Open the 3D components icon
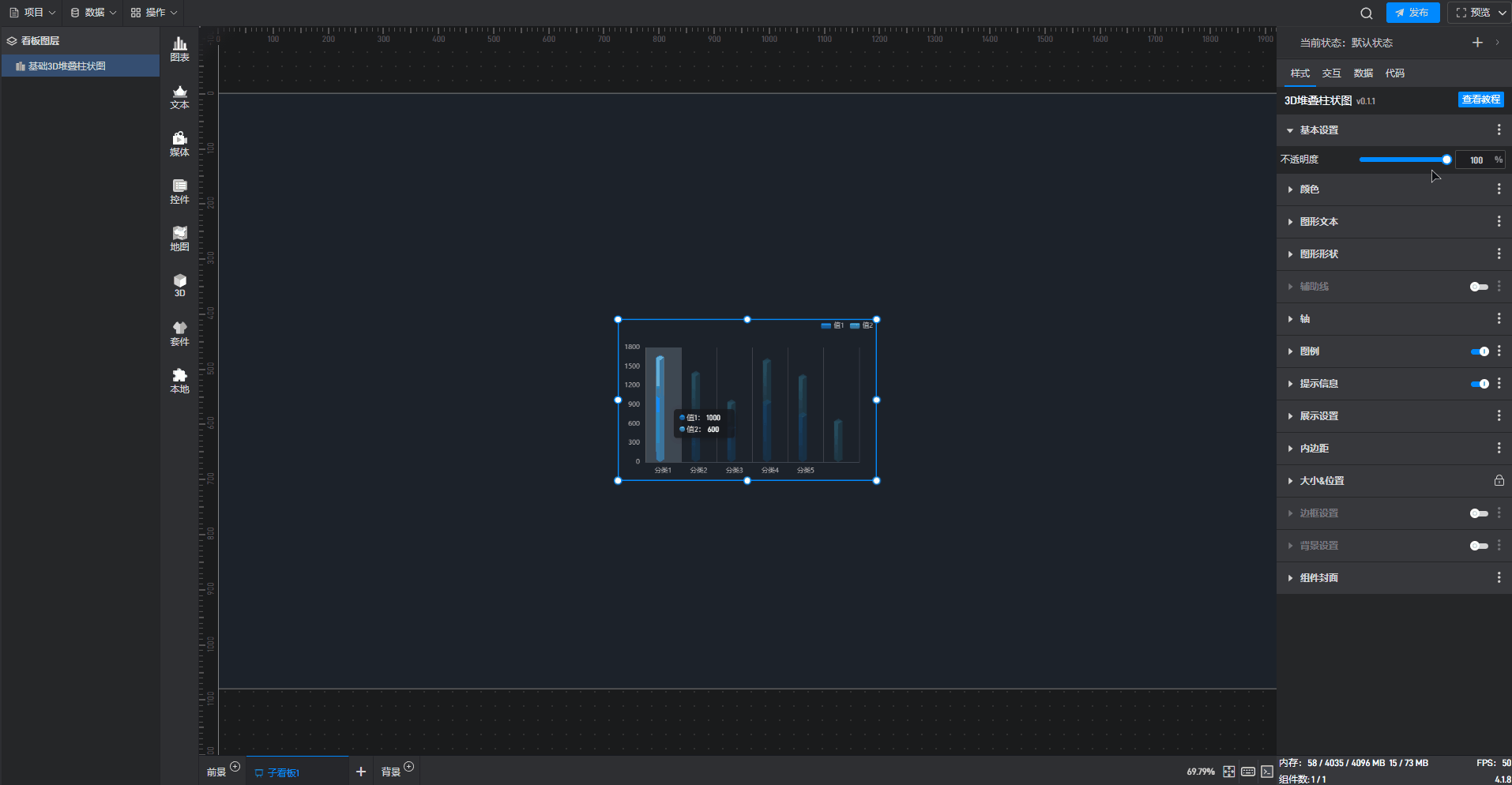 click(179, 285)
